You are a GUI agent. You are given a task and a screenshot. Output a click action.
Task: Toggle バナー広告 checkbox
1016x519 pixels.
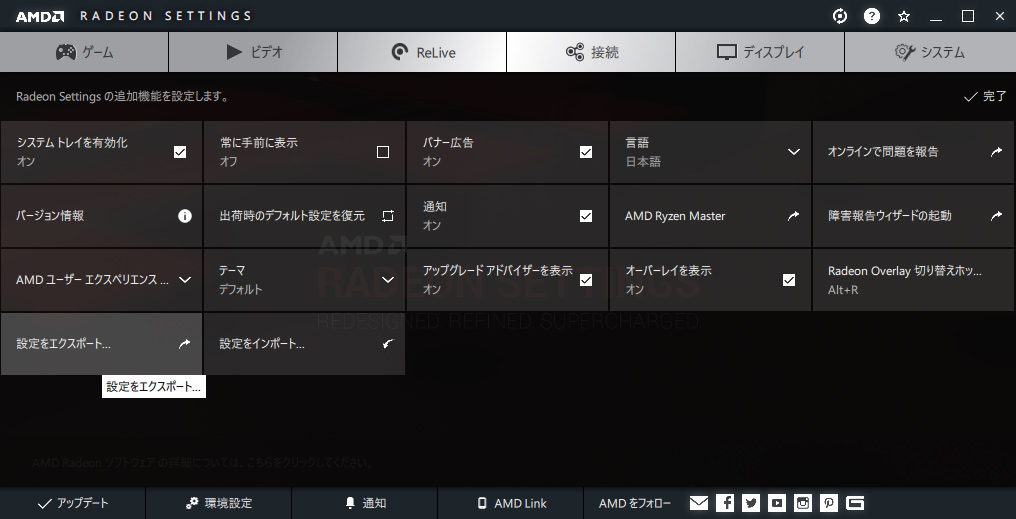pyautogui.click(x=586, y=152)
